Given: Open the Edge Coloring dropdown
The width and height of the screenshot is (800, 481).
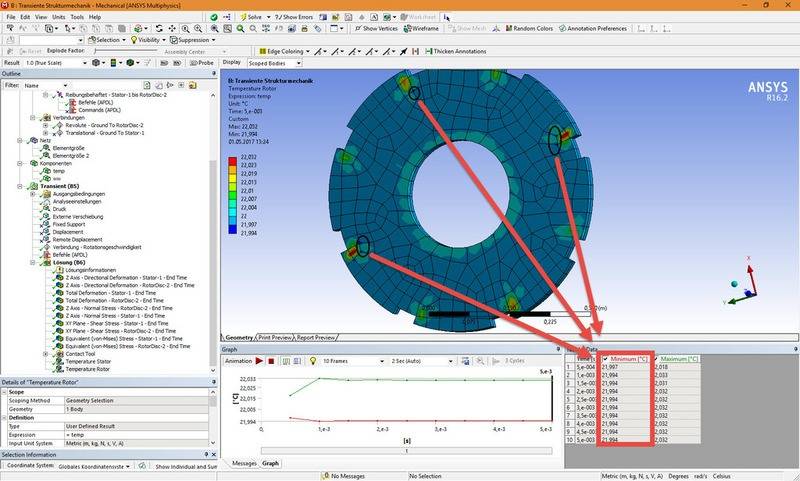Looking at the screenshot, I should (284, 52).
